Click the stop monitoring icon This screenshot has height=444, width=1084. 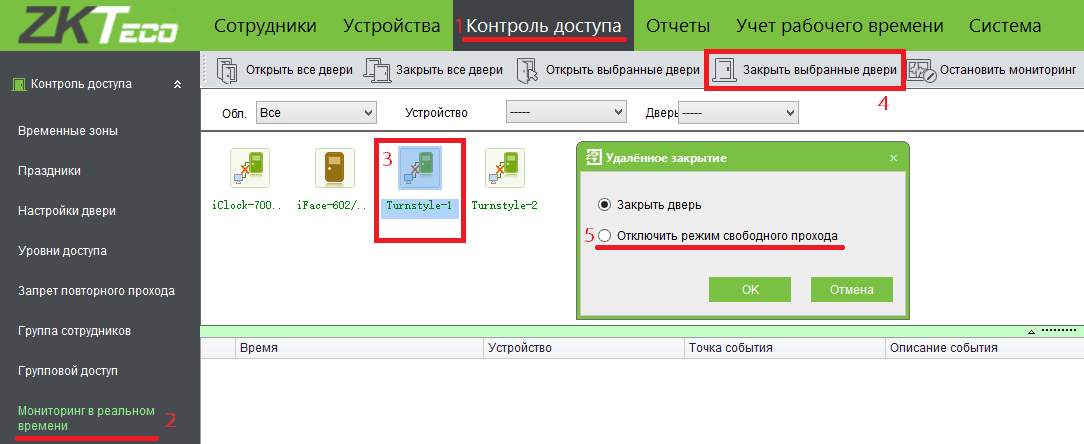[921, 71]
